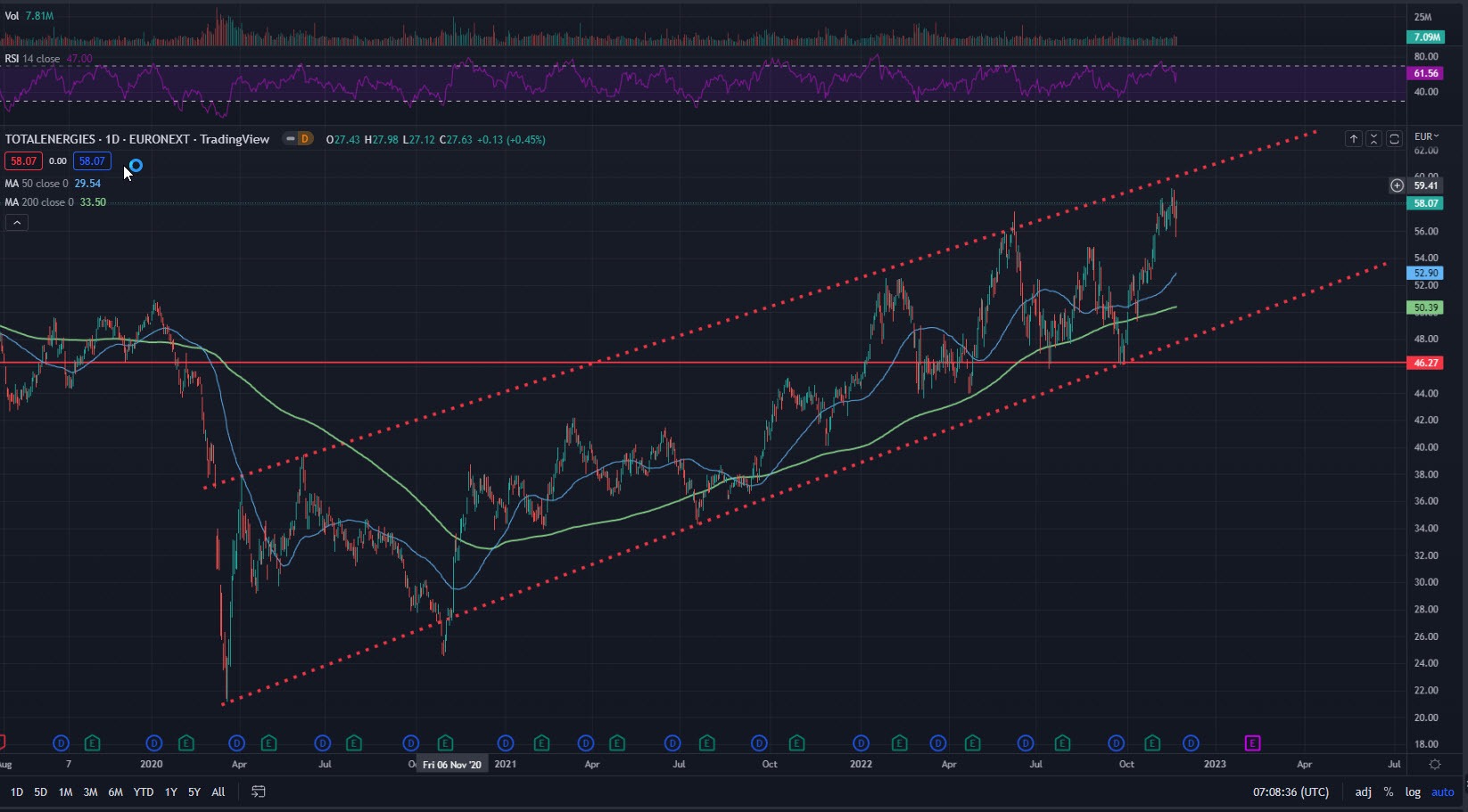Screen dimensions: 1468x812
Task: Open the EUR currency dropdown
Action: pos(1427,136)
